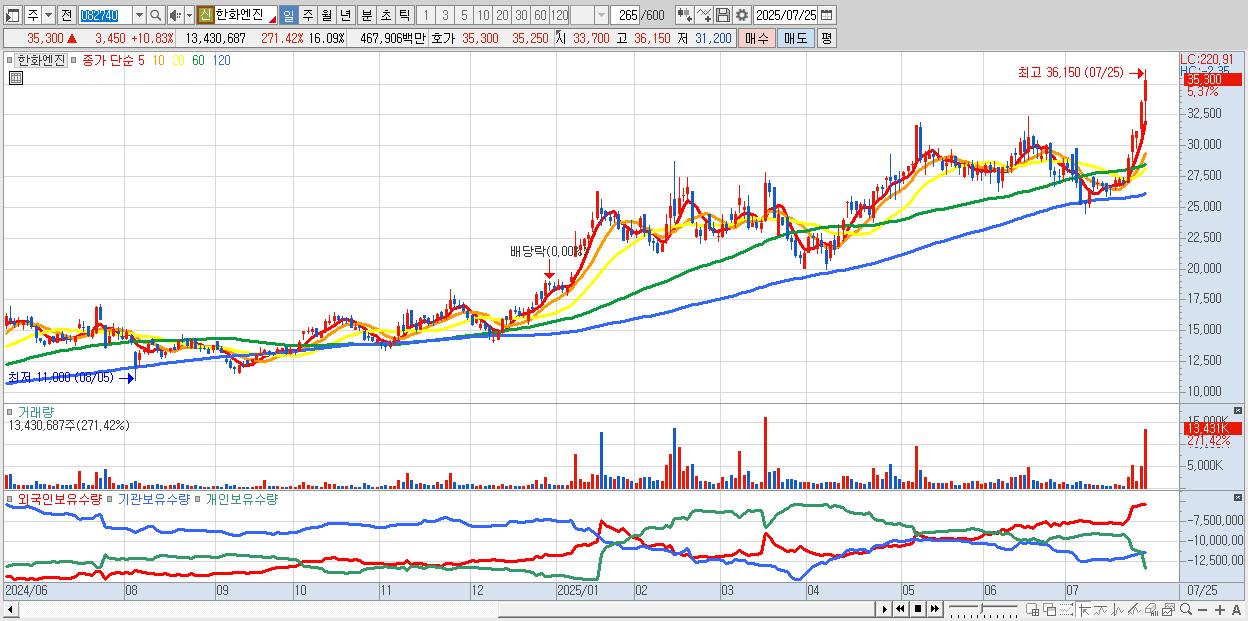This screenshot has width=1248, height=621.
Task: Select interval 120 tab
Action: (x=559, y=16)
